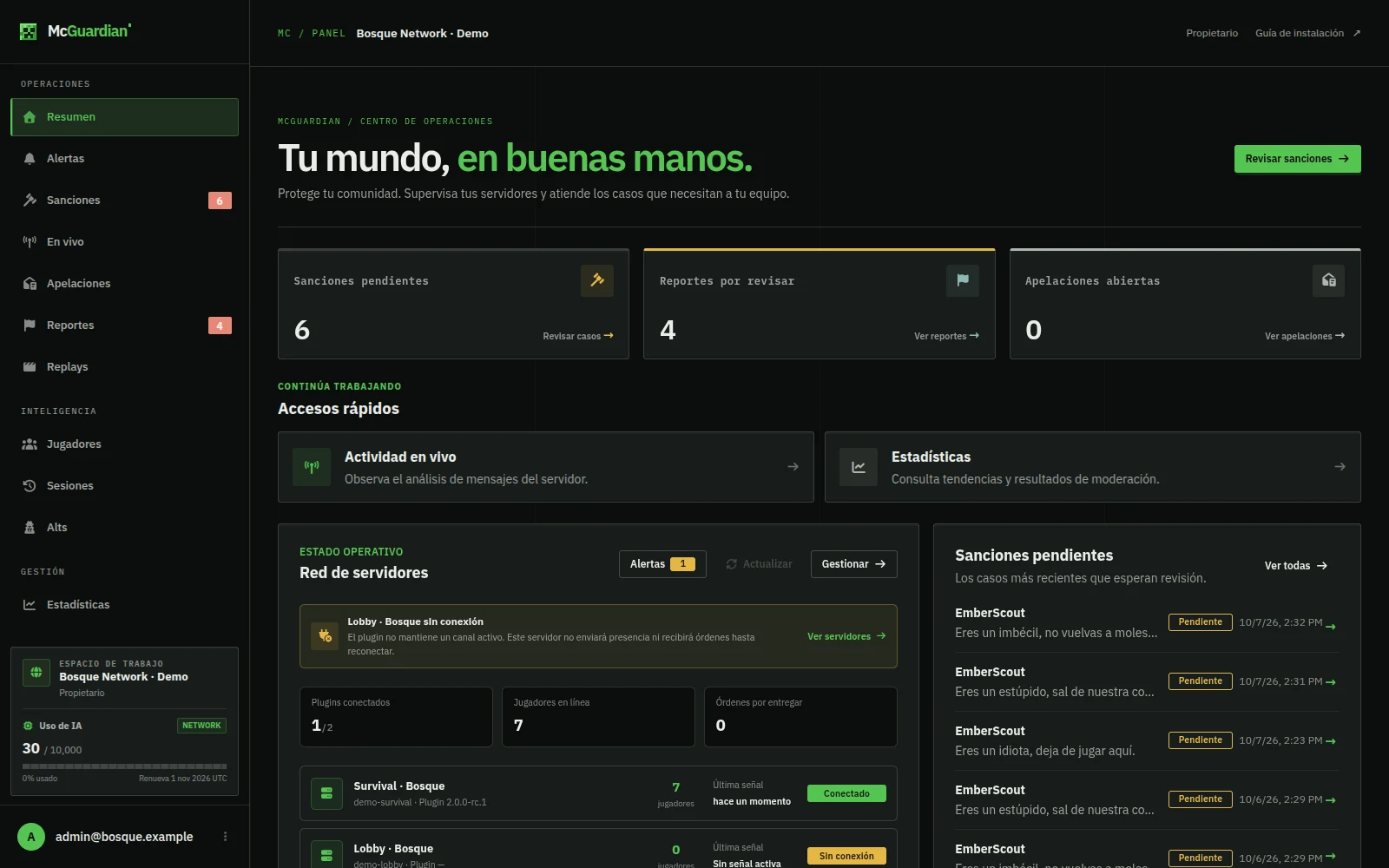Click Ver reportes link
1389x868 pixels.
pyautogui.click(x=946, y=336)
